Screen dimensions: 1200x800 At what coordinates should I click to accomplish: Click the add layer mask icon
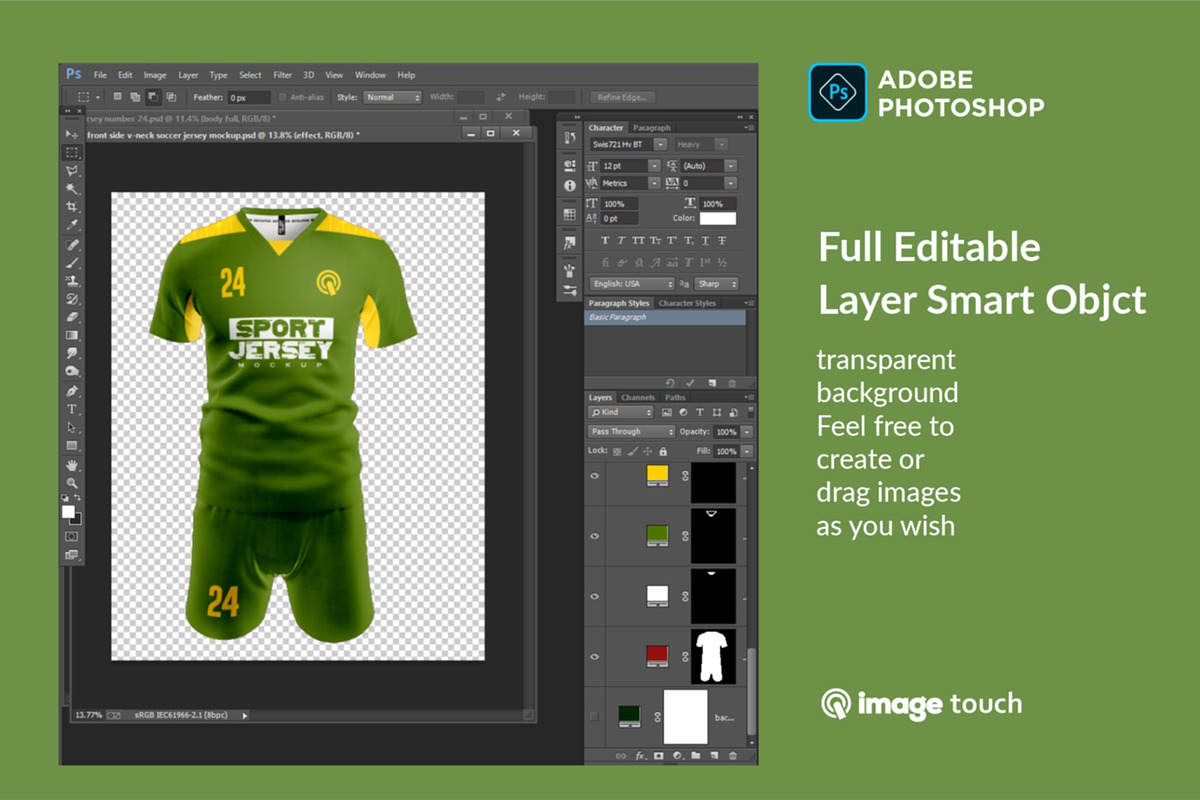click(658, 756)
